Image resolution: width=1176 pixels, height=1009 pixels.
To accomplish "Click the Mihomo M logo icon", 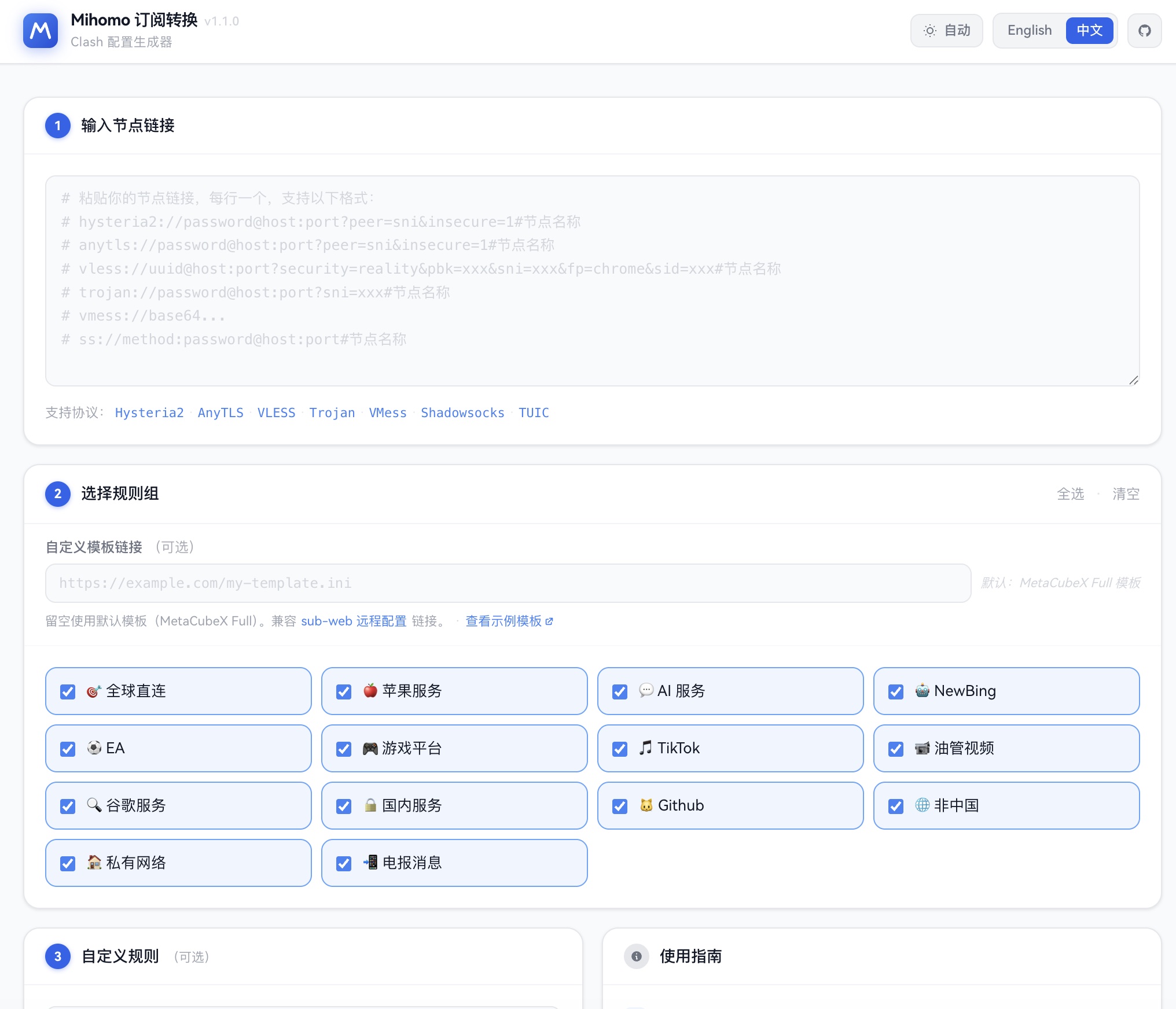I will pyautogui.click(x=41, y=31).
